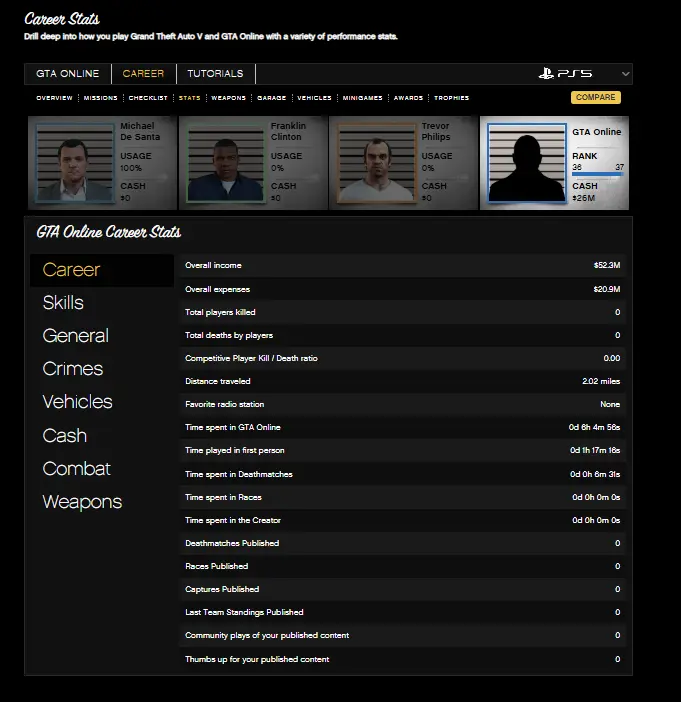Open the MISSIONS submenu item
The width and height of the screenshot is (681, 702).
(100, 98)
